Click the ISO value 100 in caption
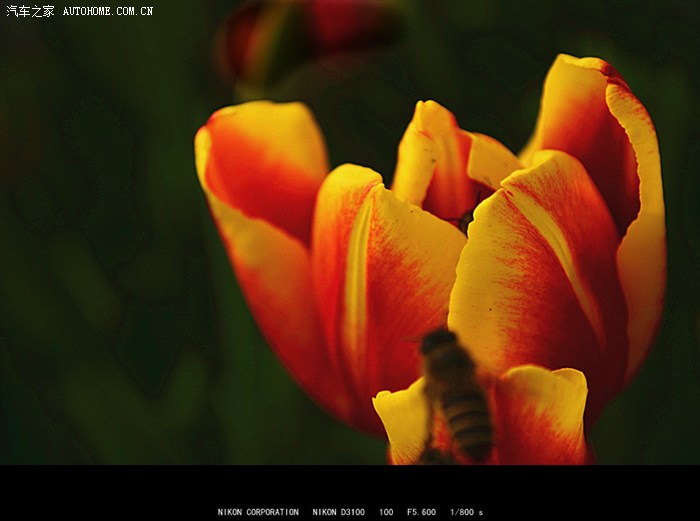This screenshot has height=521, width=700. point(385,512)
